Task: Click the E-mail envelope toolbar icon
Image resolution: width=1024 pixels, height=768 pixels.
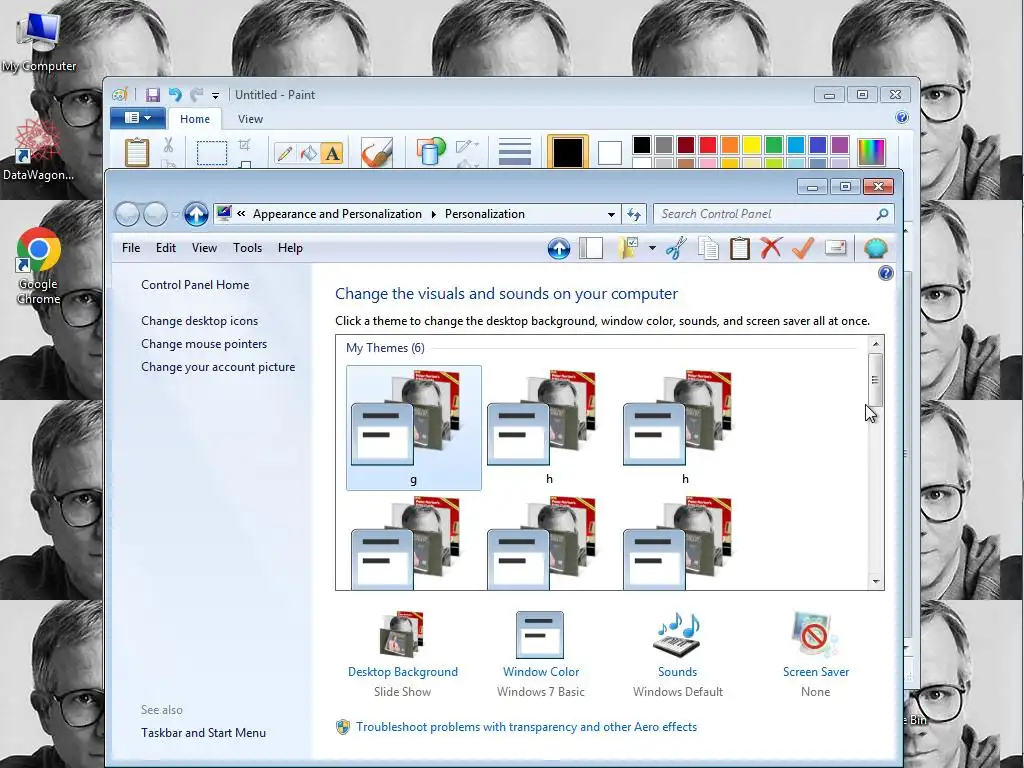Action: [x=836, y=248]
